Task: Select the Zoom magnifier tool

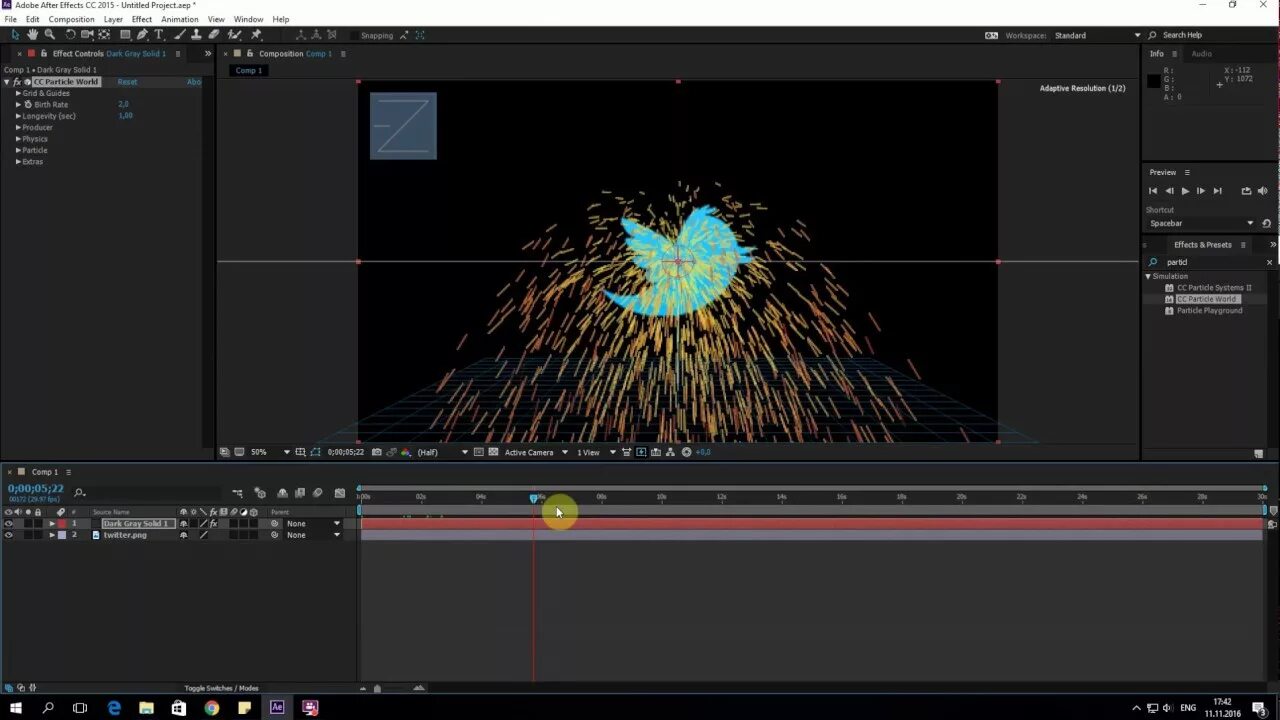Action: pos(50,35)
